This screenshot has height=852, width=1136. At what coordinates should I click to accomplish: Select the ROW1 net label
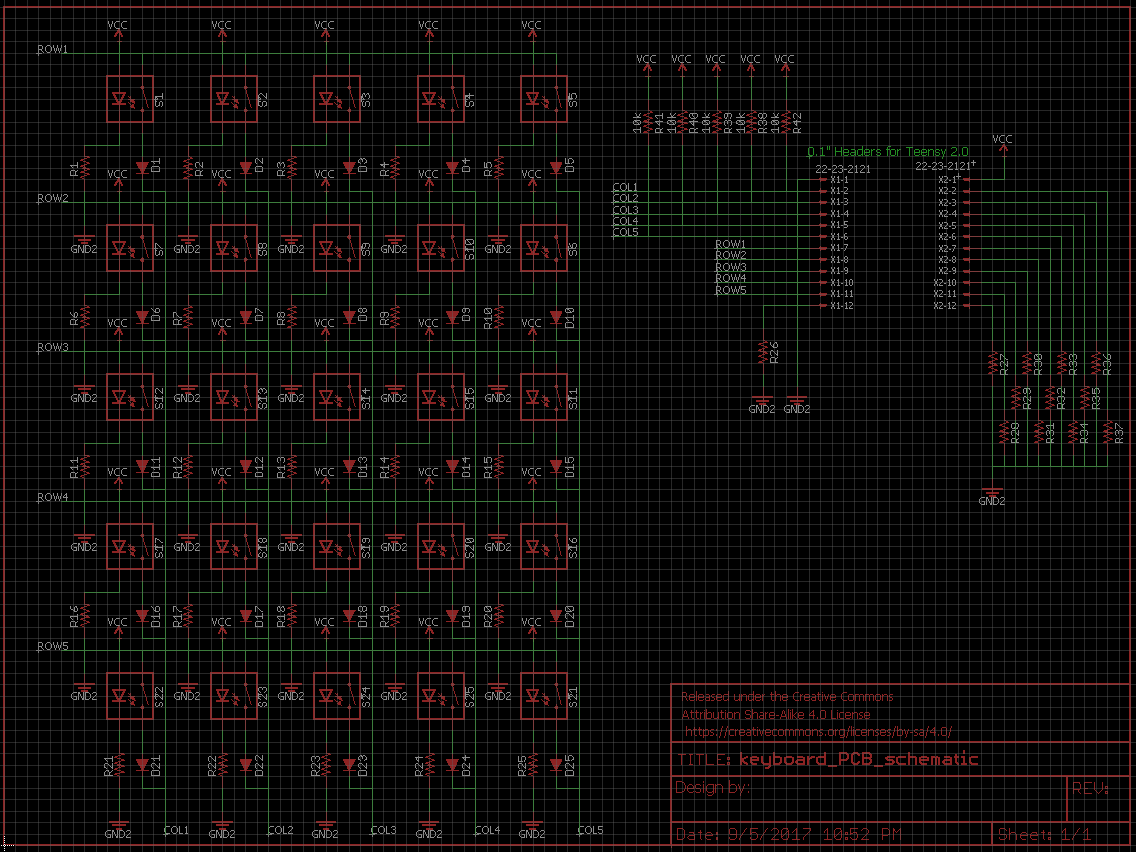click(x=50, y=47)
